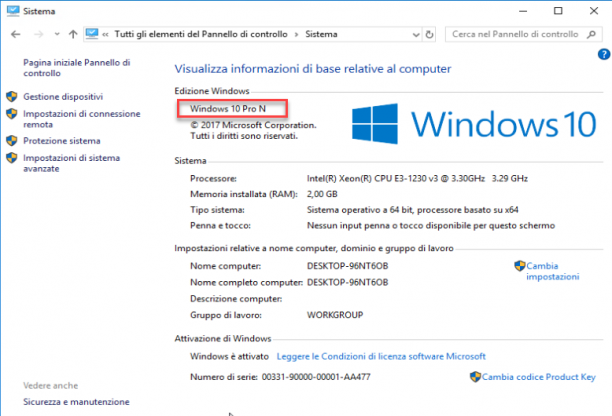612x416 pixels.
Task: Read the Condizioni di licenza software Microsoft
Action: point(381,356)
